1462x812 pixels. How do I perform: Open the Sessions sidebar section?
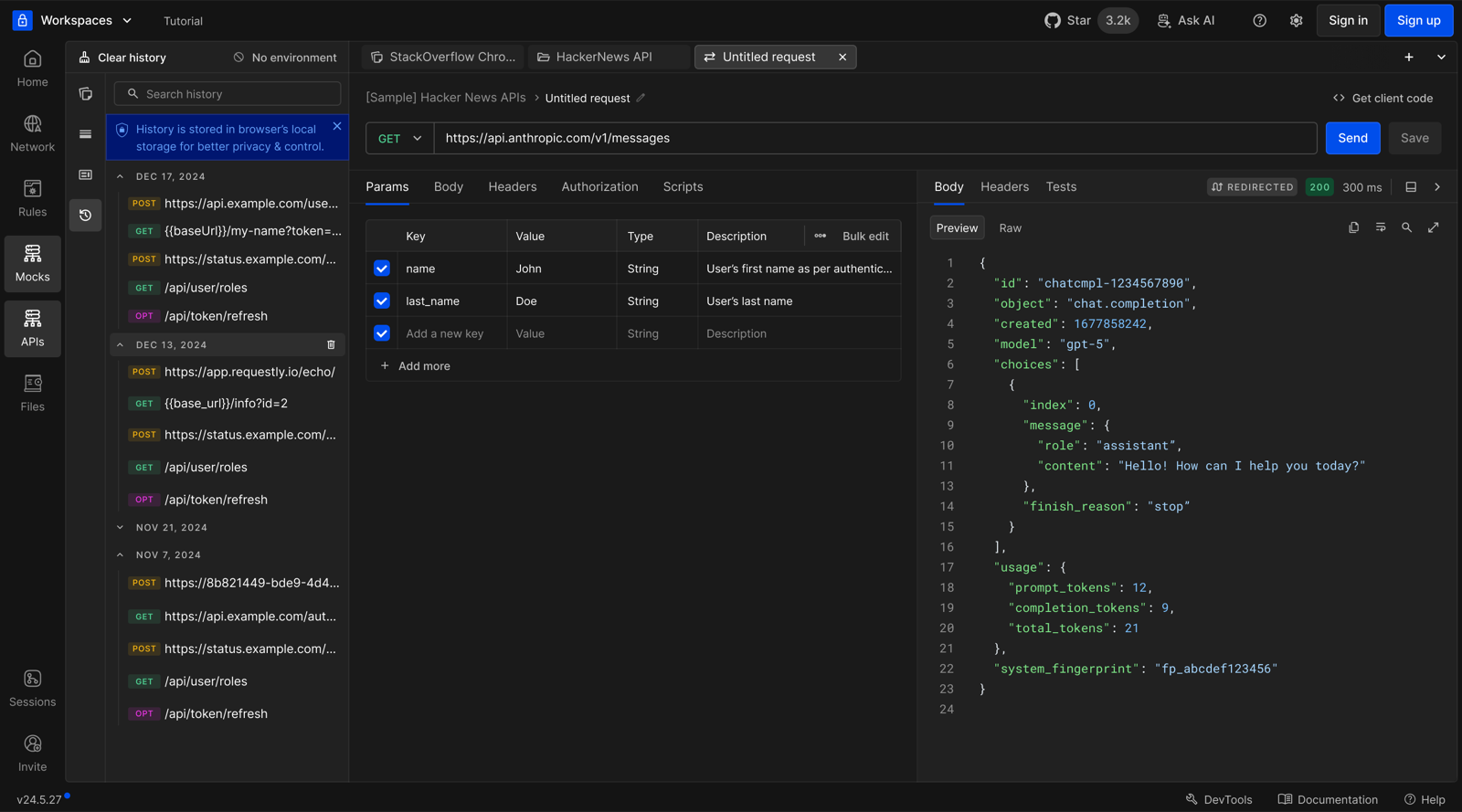point(32,688)
